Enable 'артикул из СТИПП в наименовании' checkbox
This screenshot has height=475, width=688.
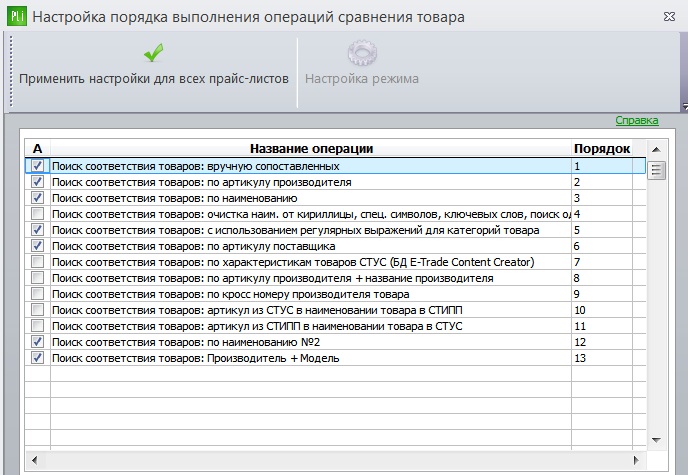pyautogui.click(x=38, y=326)
